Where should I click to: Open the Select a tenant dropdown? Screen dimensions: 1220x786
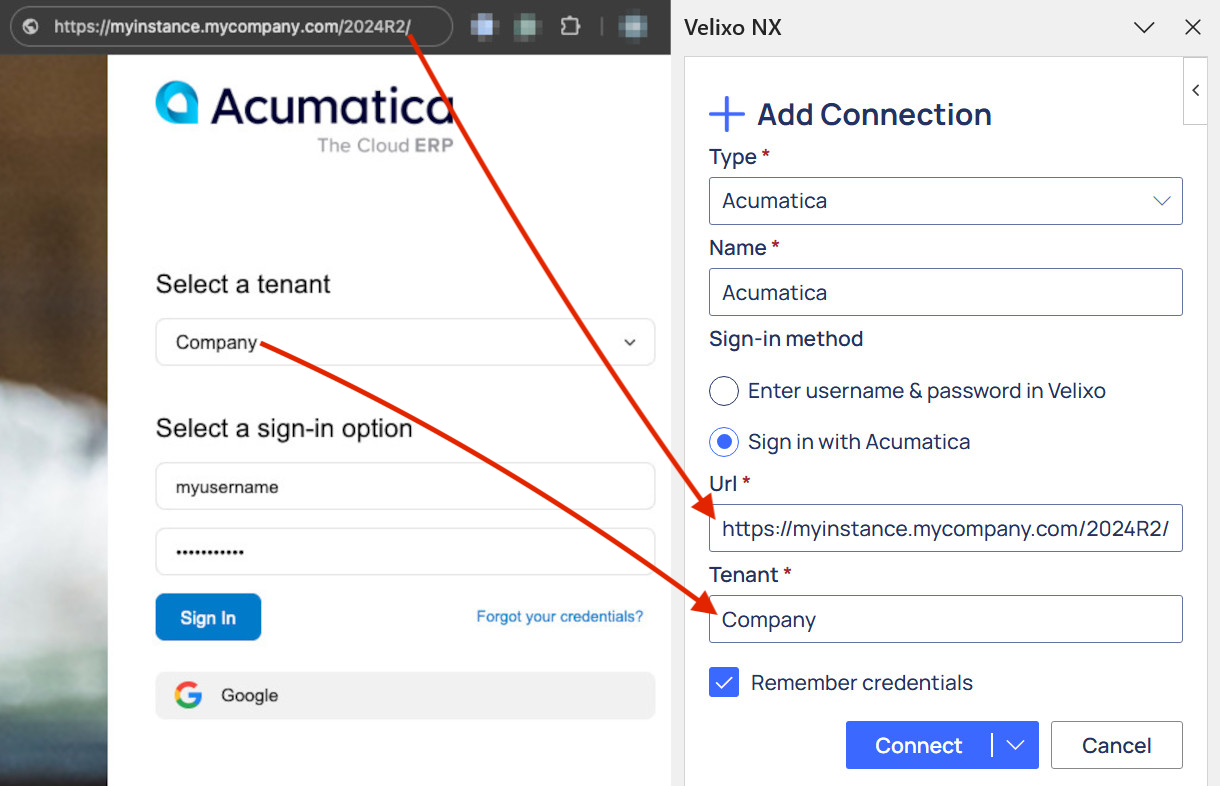coord(405,342)
